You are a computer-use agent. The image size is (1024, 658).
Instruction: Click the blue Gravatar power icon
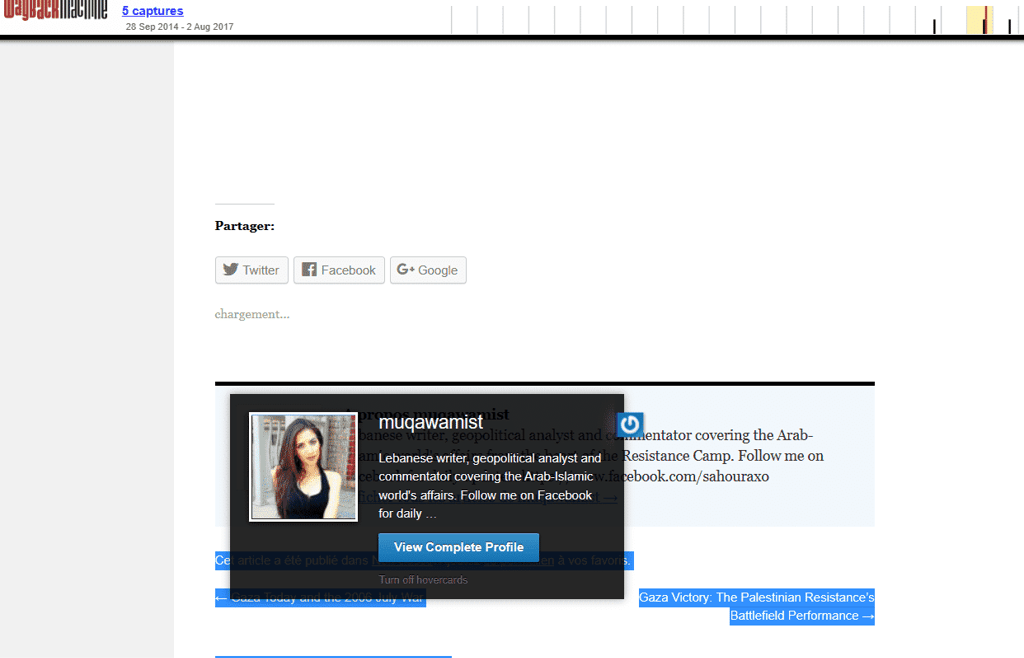(x=630, y=425)
